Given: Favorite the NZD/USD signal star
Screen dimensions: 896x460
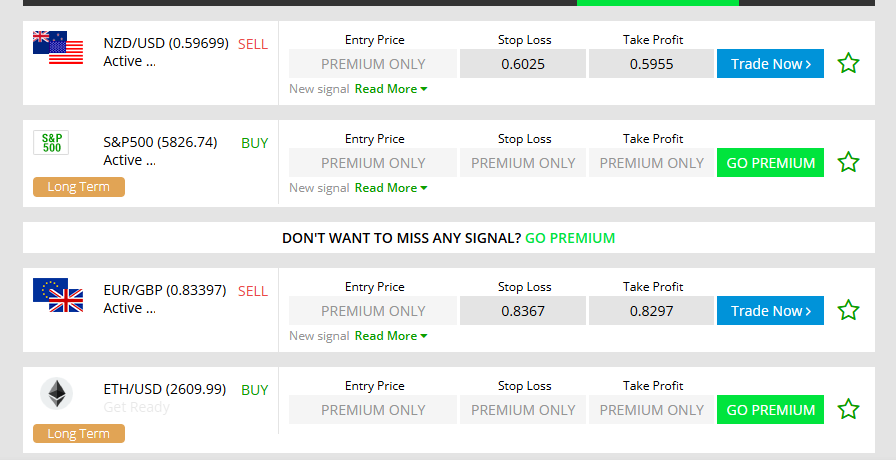Looking at the screenshot, I should tap(848, 64).
